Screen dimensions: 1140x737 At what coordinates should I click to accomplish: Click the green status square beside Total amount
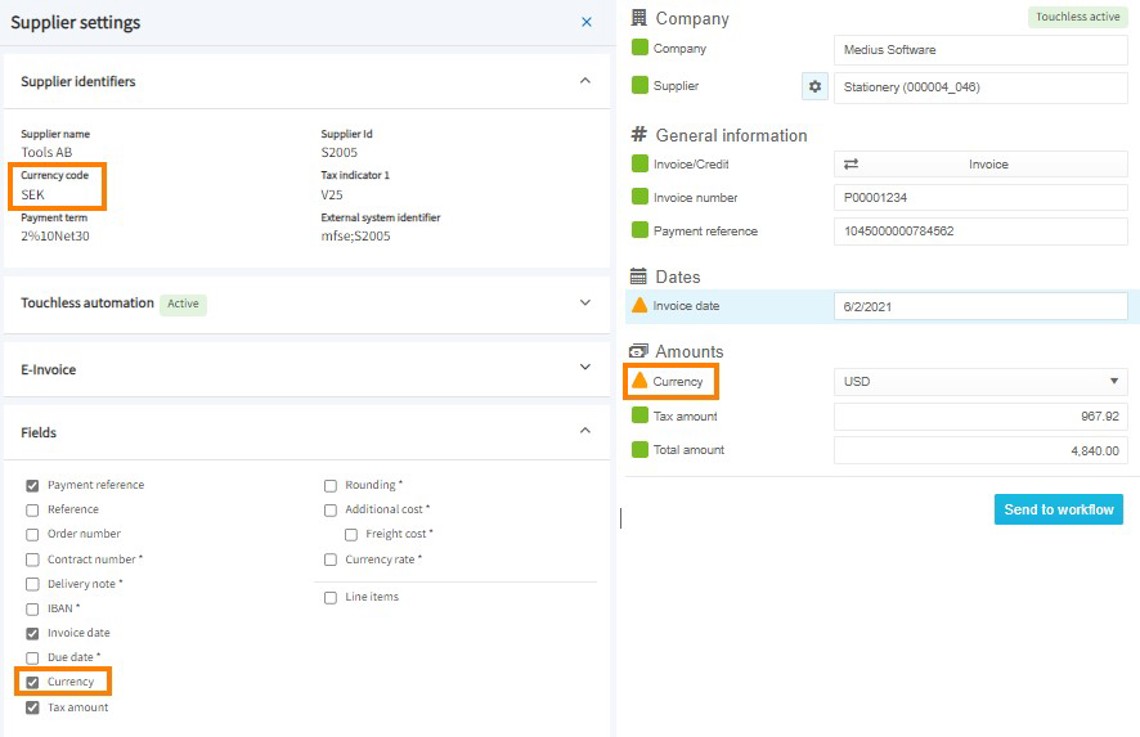[x=640, y=450]
